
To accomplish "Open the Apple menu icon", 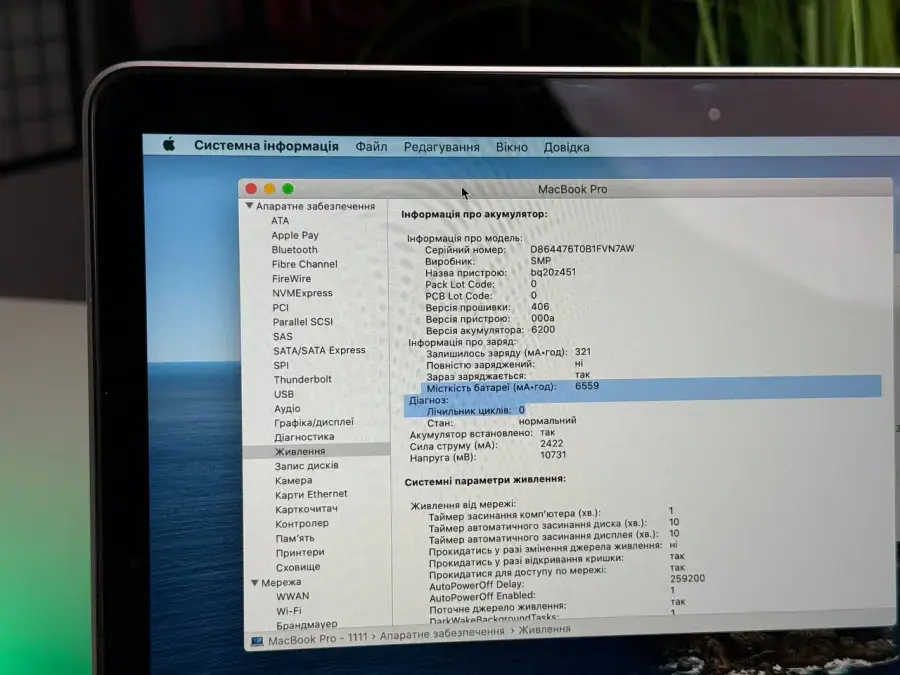I will pos(169,145).
